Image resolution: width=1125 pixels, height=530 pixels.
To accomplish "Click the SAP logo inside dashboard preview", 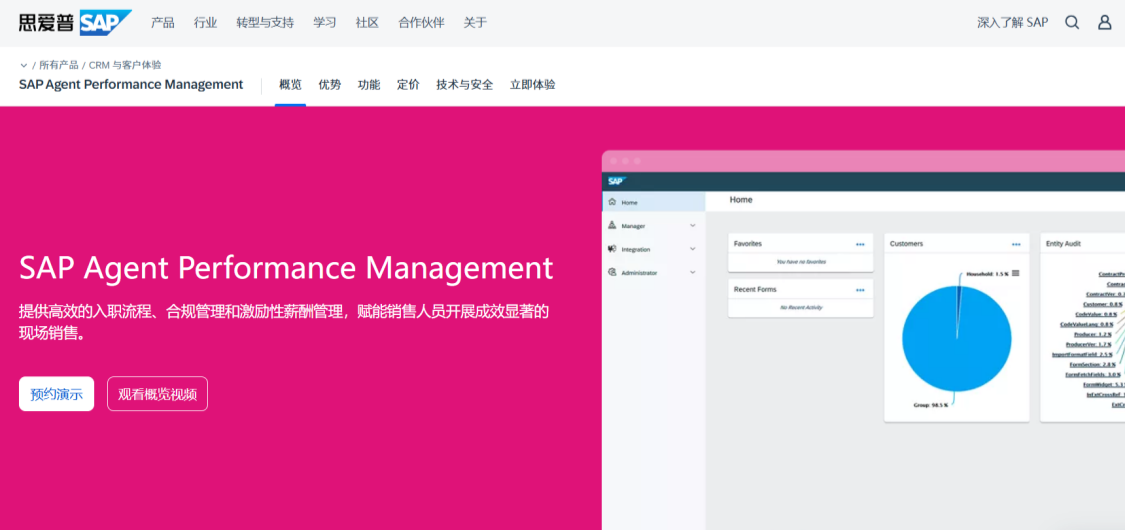I will [616, 181].
